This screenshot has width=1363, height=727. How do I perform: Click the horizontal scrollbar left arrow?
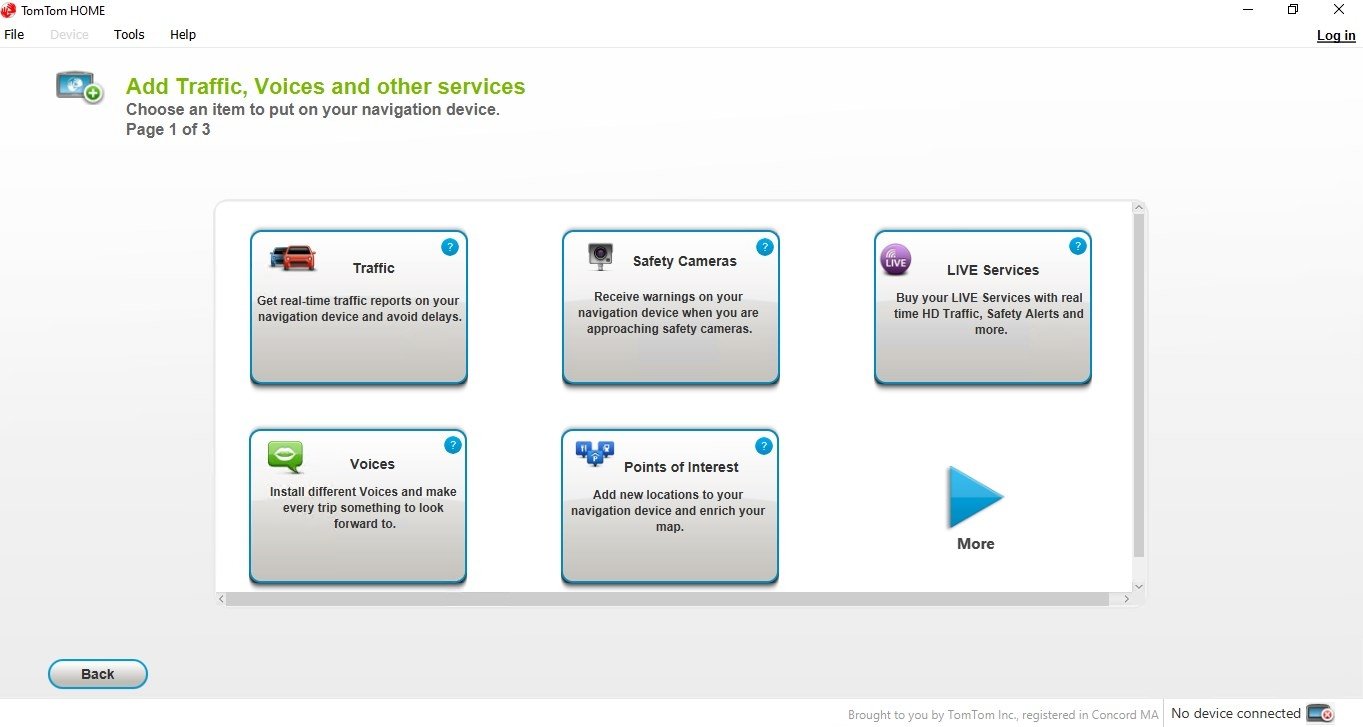coord(221,599)
